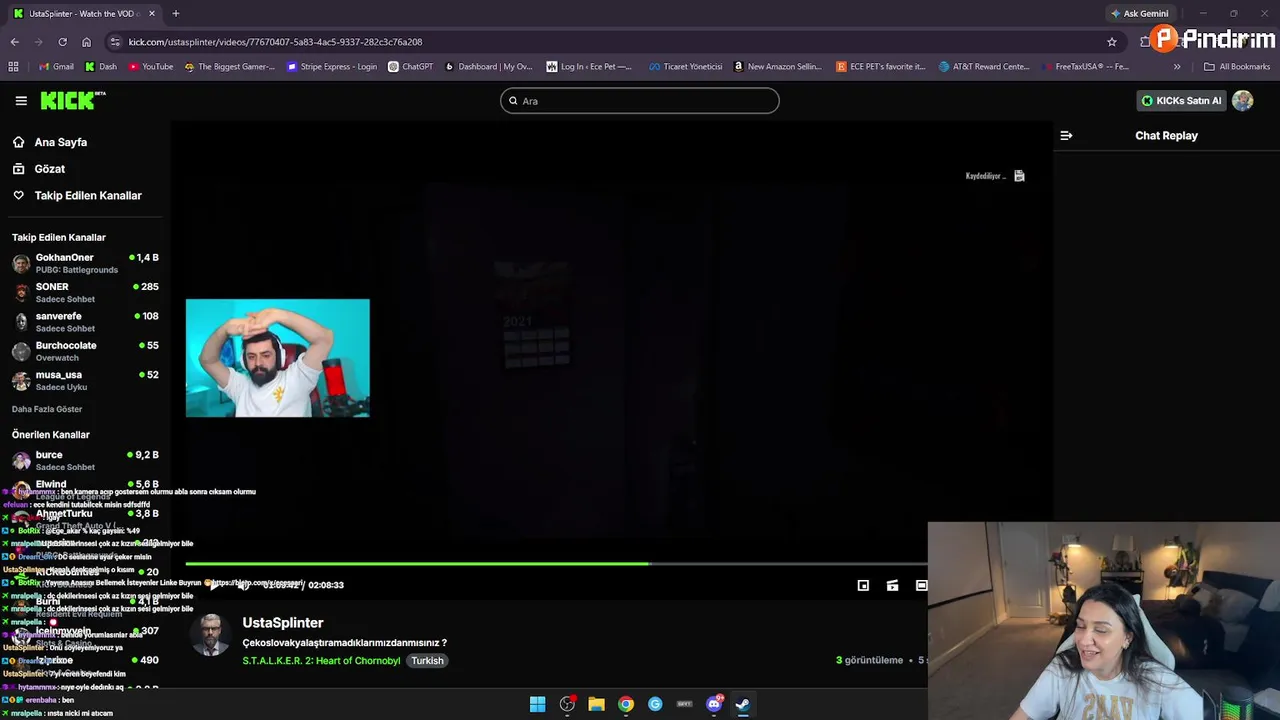
Task: Click GokhanOner channel avatar
Action: [21, 264]
